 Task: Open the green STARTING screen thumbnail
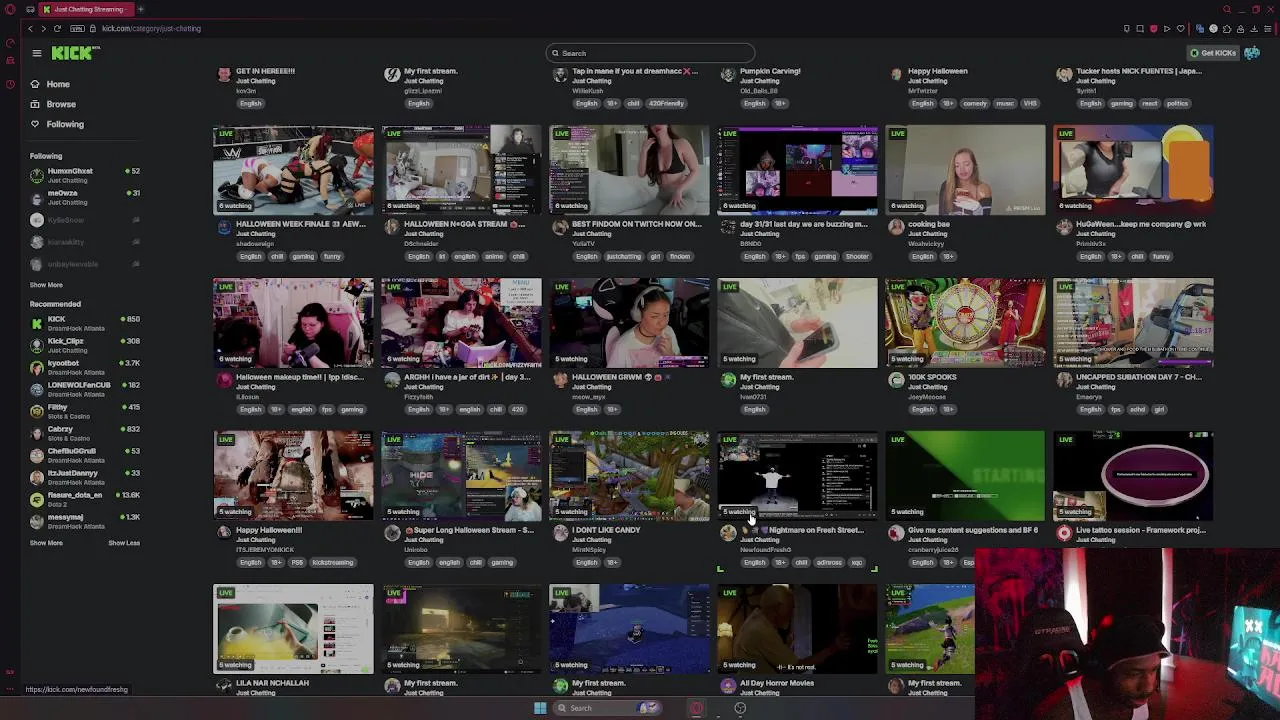tap(965, 476)
